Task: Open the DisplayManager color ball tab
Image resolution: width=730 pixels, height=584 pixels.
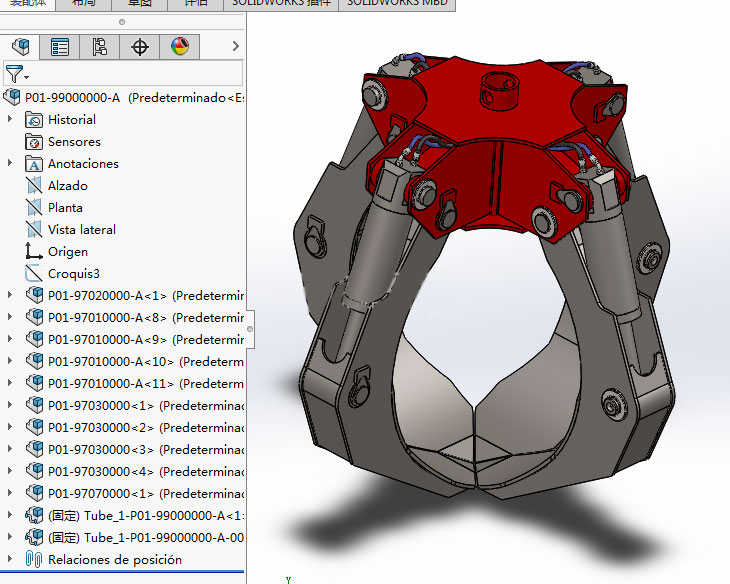Action: coord(180,47)
